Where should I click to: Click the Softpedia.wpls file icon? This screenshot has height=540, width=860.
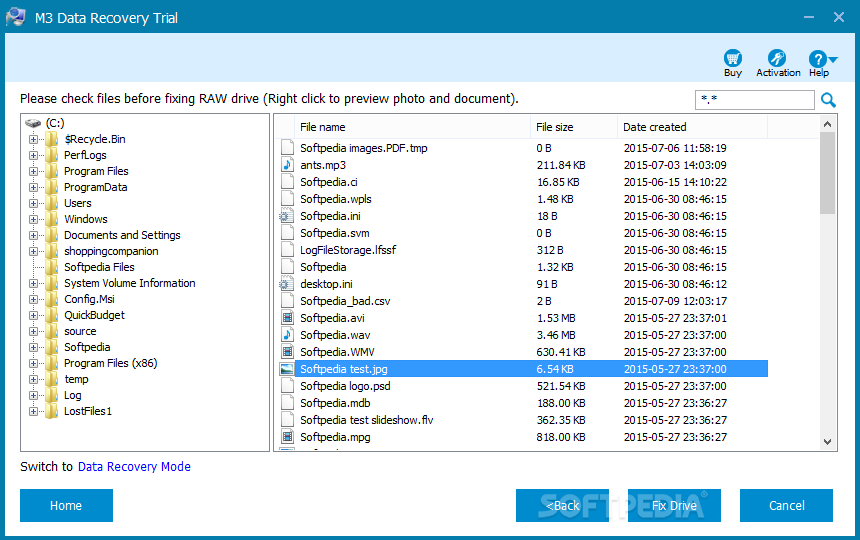(x=287, y=199)
